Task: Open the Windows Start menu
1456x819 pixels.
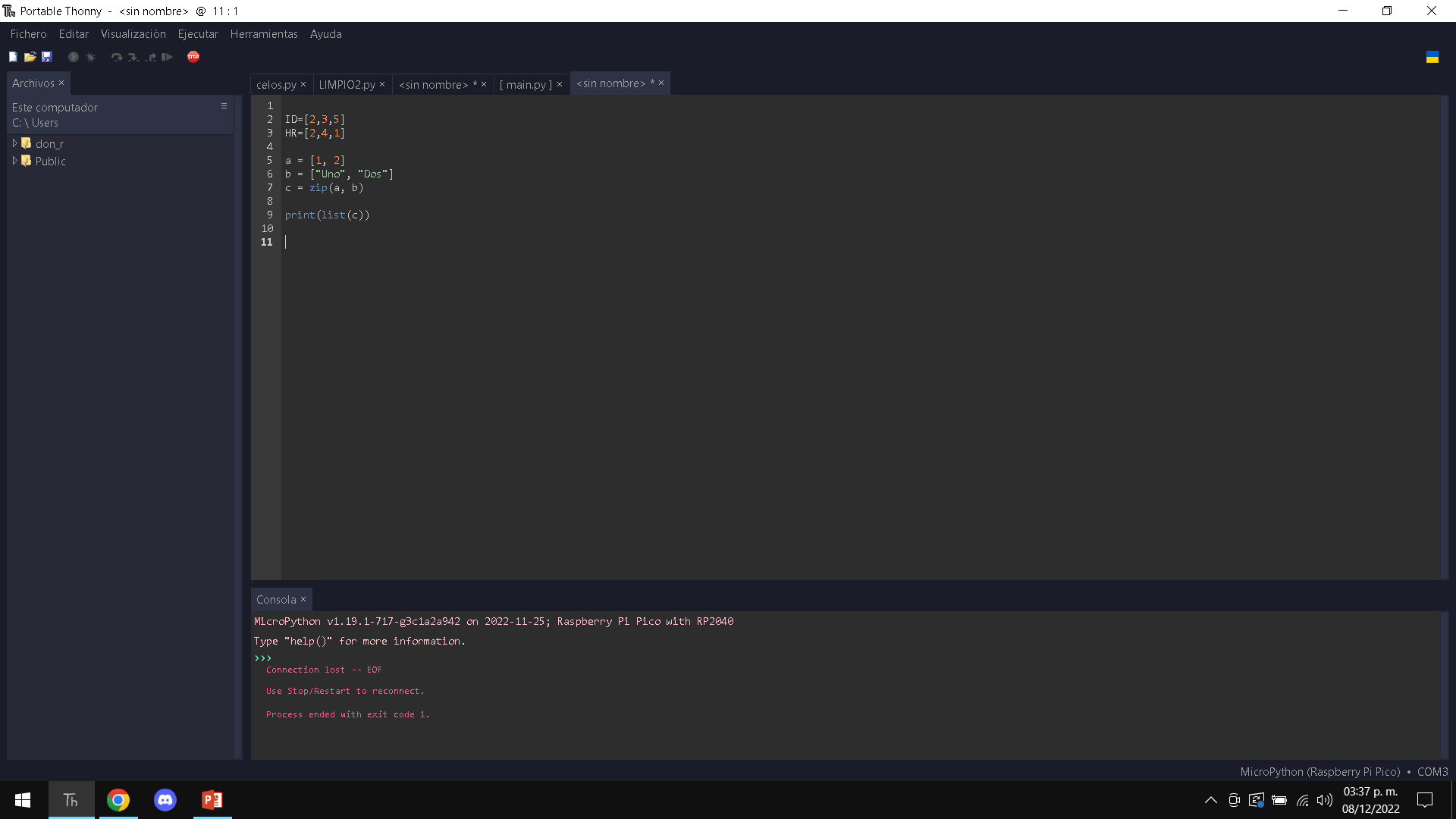Action: pos(23,800)
